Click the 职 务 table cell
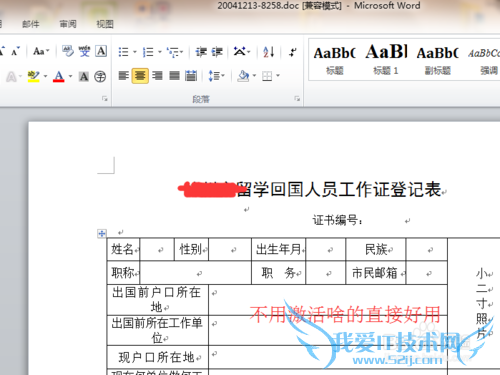This screenshot has width=500, height=375. 278,273
